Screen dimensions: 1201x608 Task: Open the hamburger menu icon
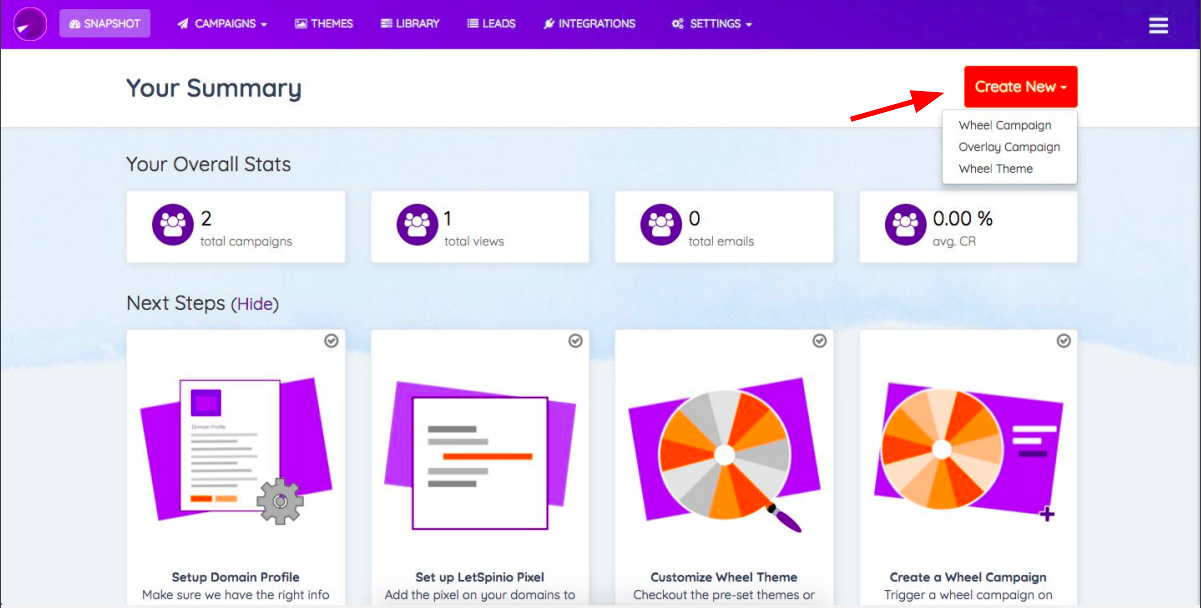coord(1158,25)
